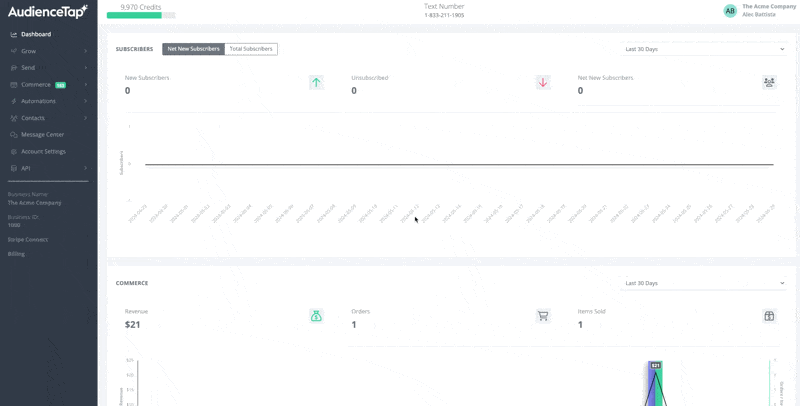The height and width of the screenshot is (406, 800).
Task: Expand the Commerce menu chevron
Action: click(85, 85)
